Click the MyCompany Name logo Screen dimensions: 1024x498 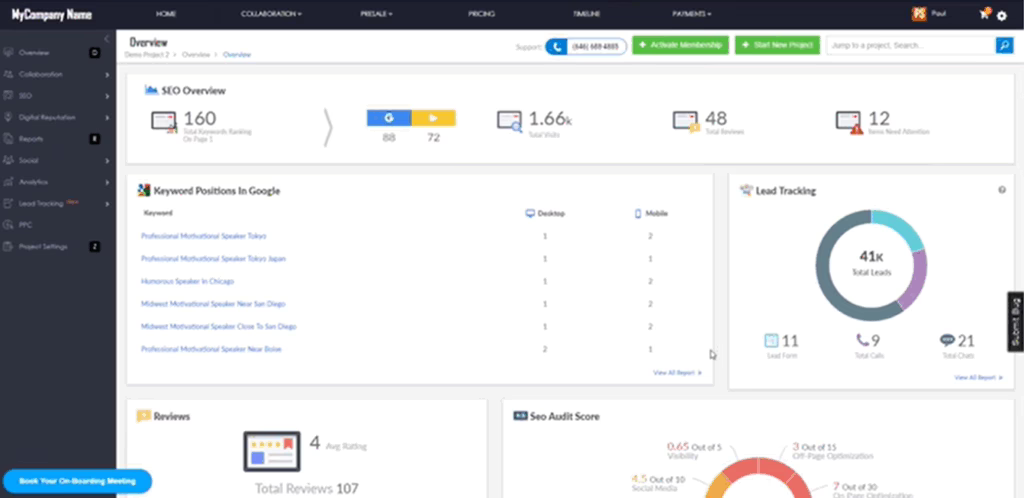[x=52, y=14]
